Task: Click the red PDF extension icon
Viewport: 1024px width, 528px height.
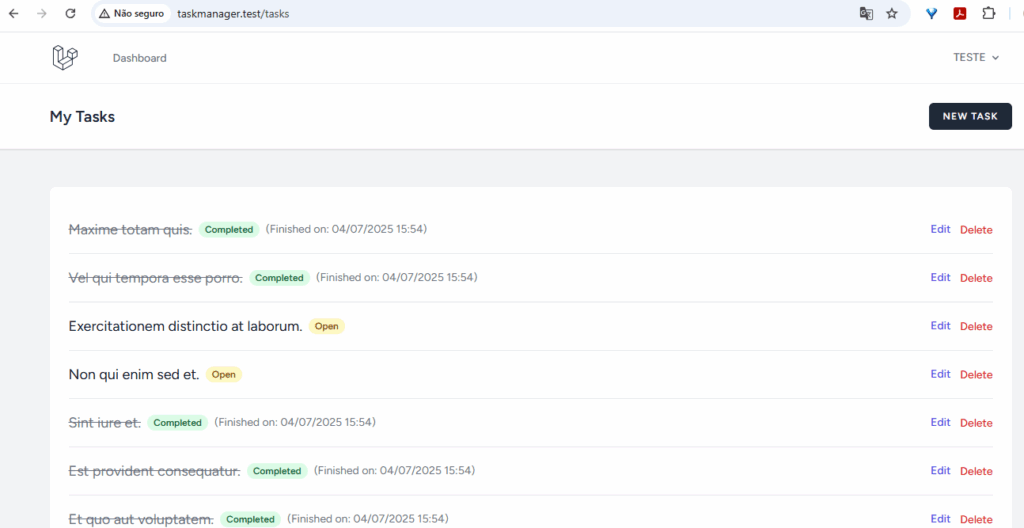Action: coord(959,14)
